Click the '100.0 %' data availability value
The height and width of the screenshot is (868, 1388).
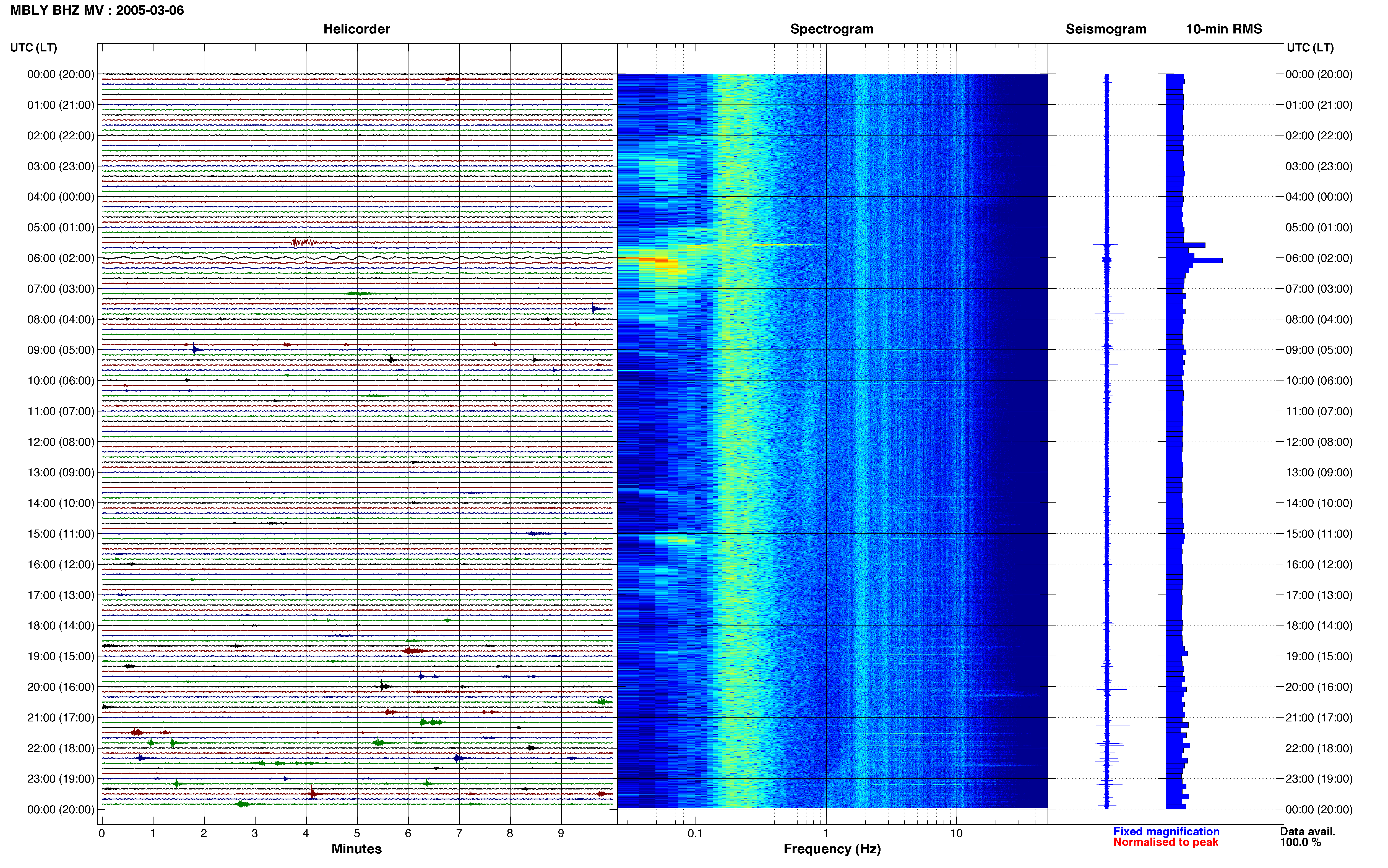(x=1300, y=842)
